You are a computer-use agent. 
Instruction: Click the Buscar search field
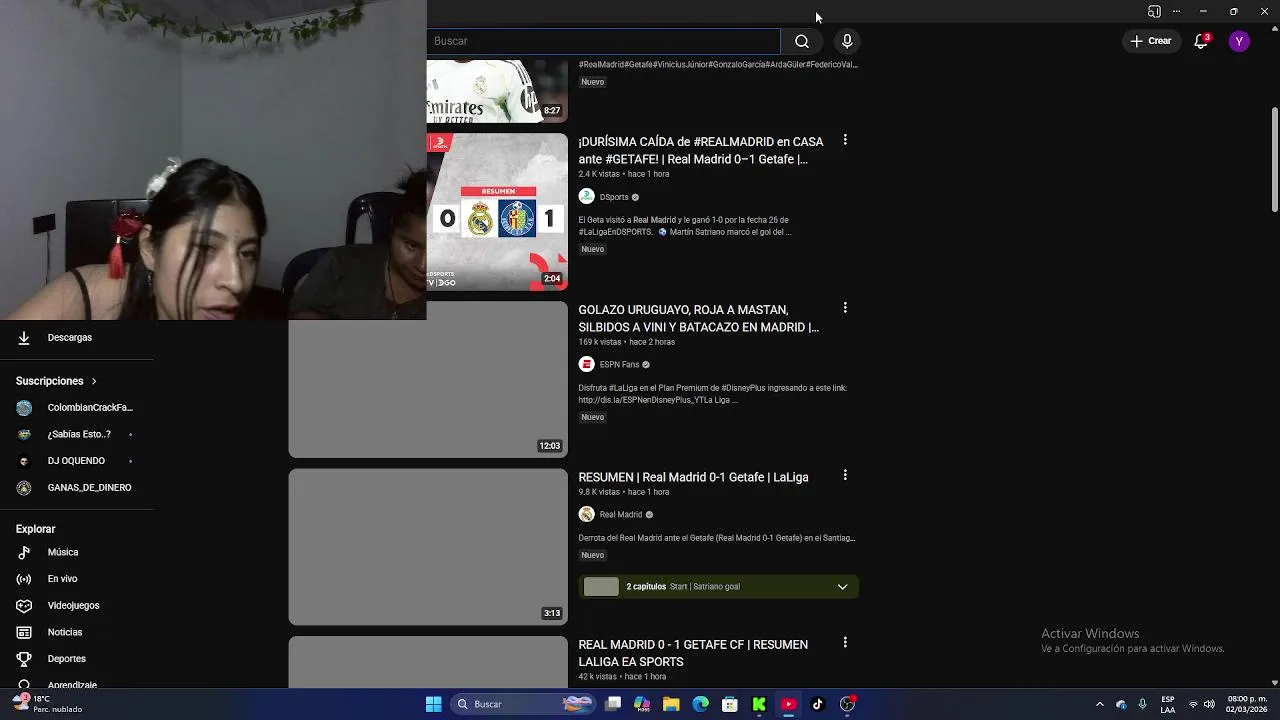603,41
